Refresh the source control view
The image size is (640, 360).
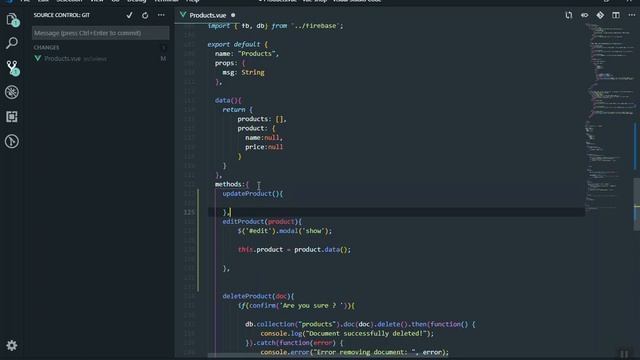coord(145,15)
